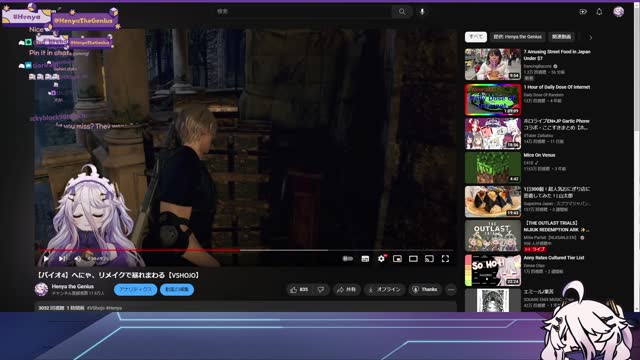Toggle subtitles captions icon in player
This screenshot has width=640, height=360.
(x=365, y=259)
